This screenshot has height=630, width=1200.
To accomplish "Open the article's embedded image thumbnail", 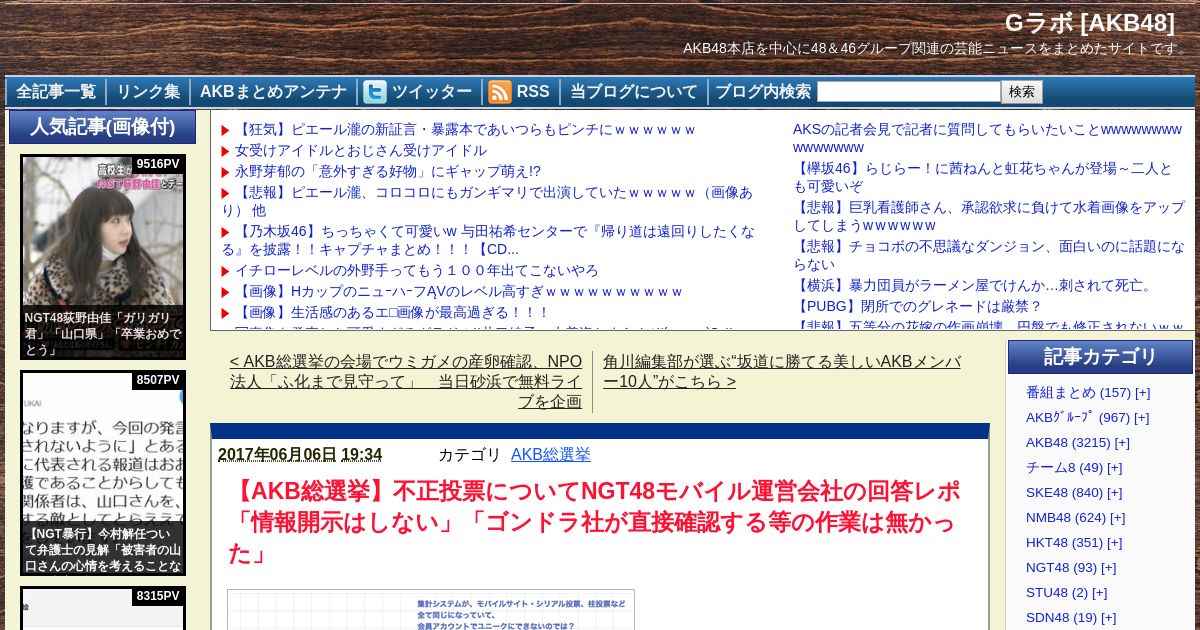I will point(431,610).
